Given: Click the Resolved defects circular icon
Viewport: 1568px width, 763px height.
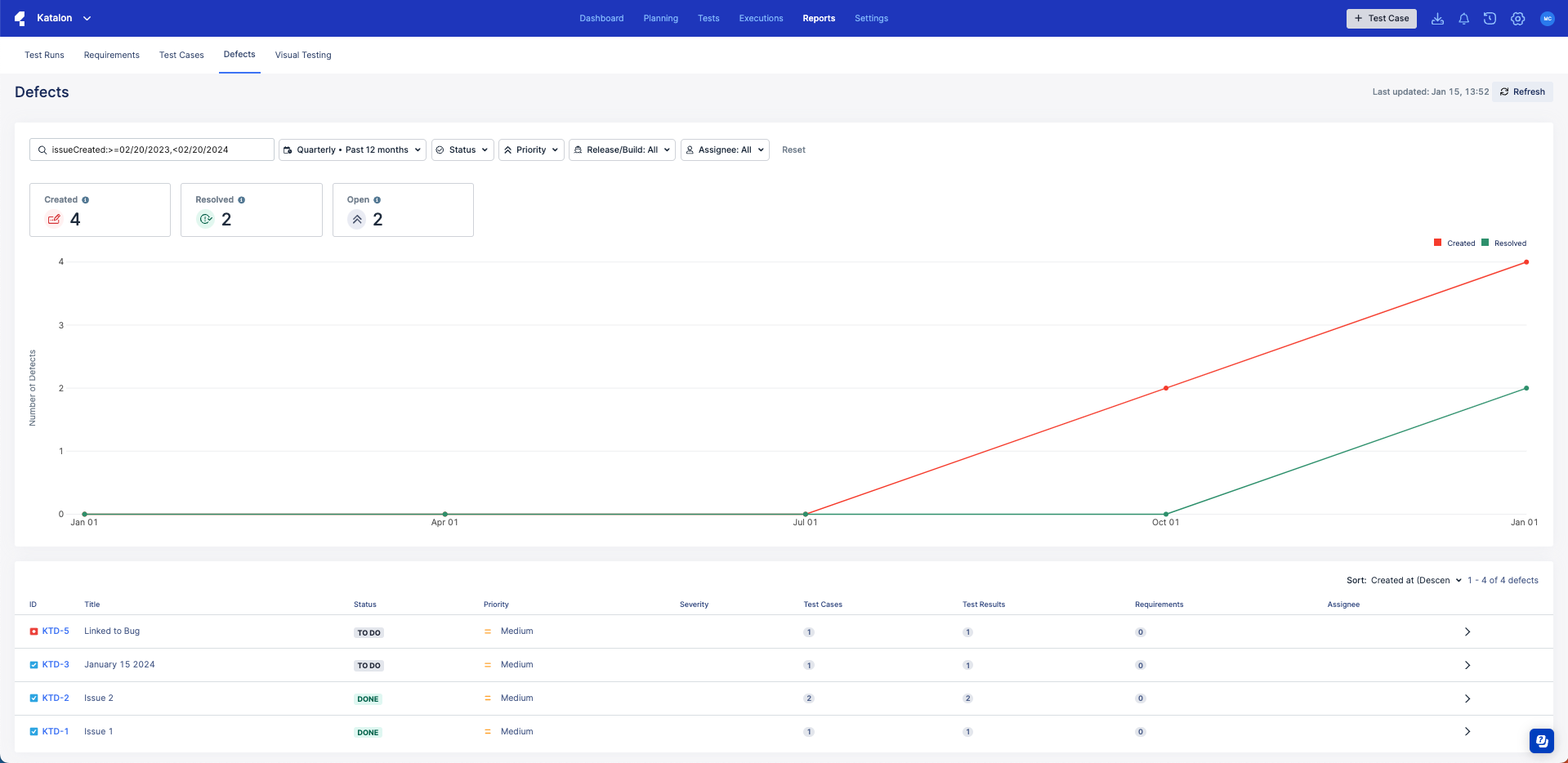Looking at the screenshot, I should click(205, 219).
